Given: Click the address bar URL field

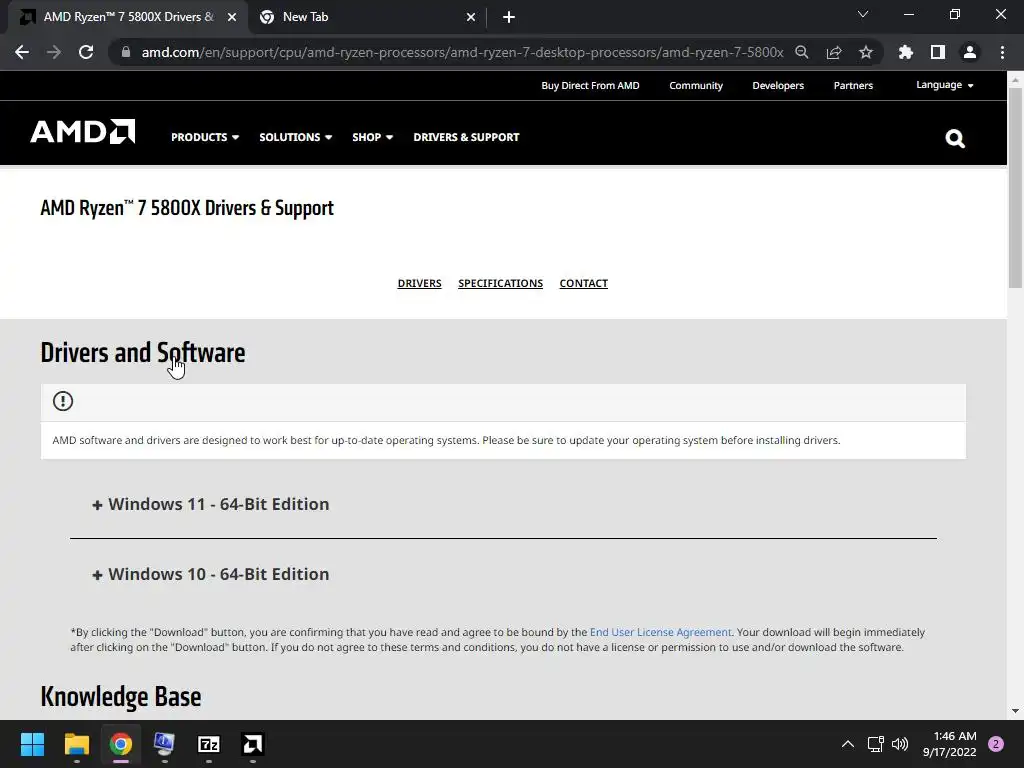Looking at the screenshot, I should coord(462,52).
